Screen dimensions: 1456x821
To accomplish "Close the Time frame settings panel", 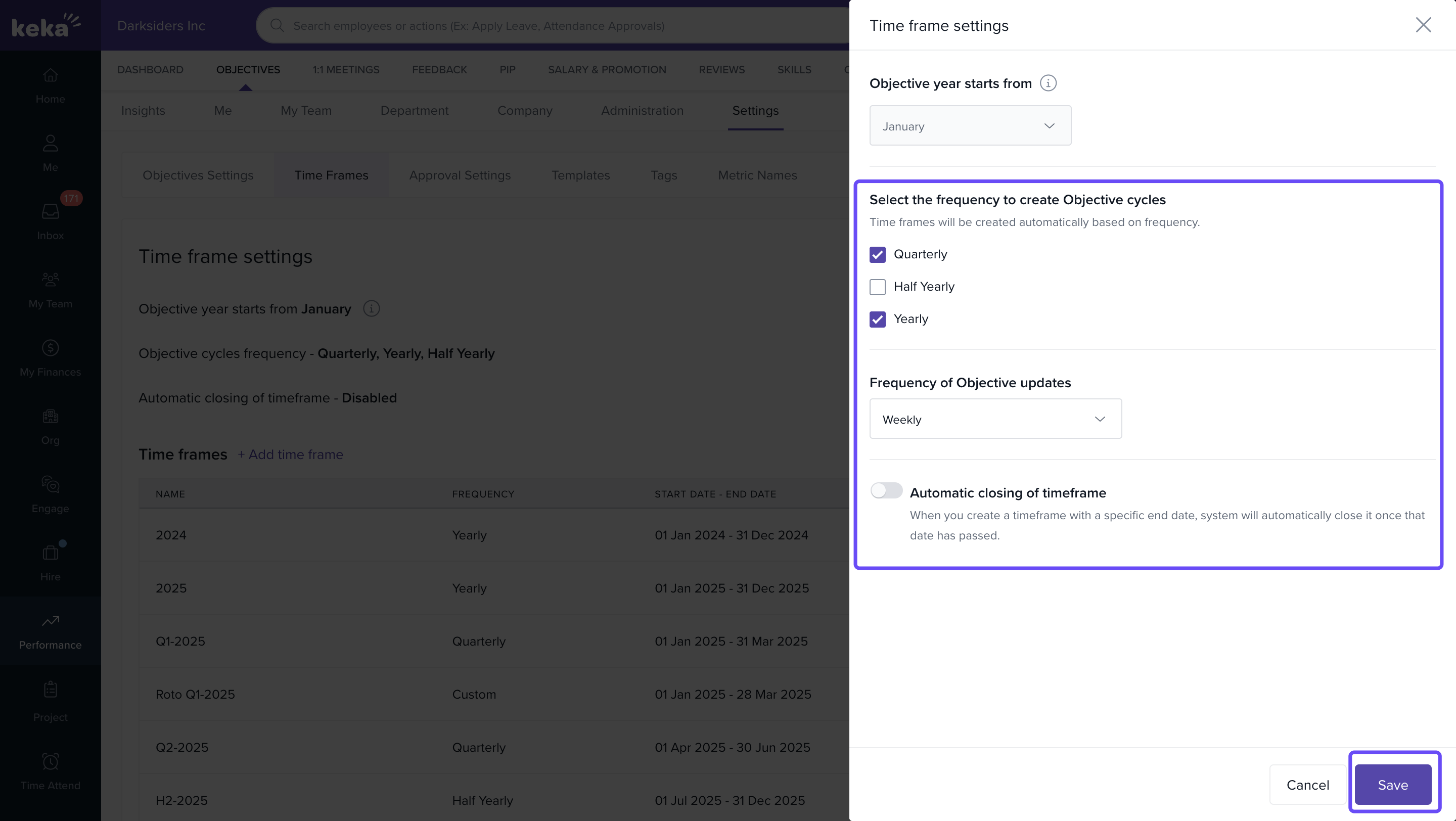I will (1423, 25).
